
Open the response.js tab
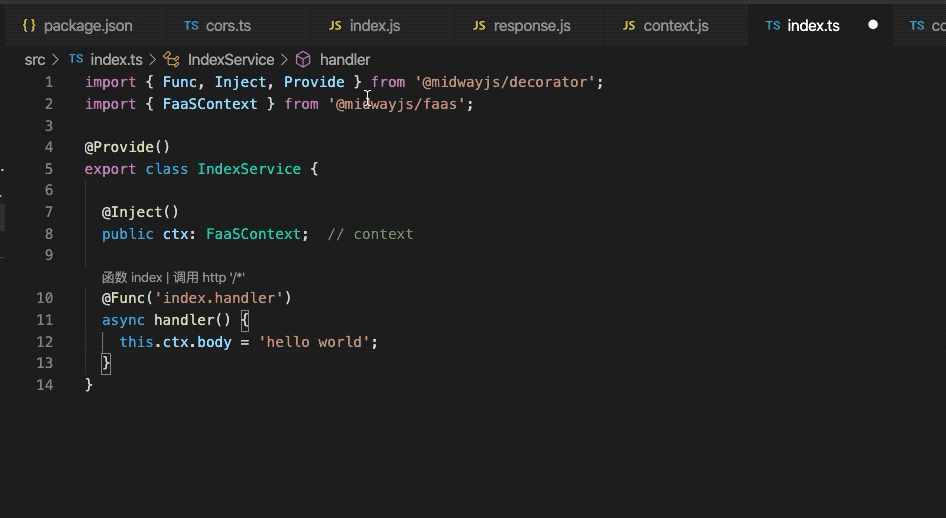(522, 26)
